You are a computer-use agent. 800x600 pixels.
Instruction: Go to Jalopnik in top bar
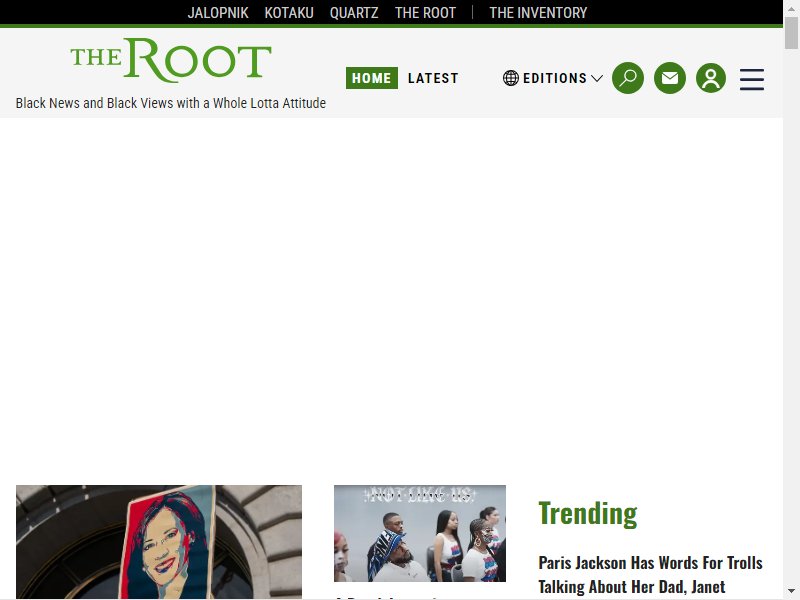(x=218, y=13)
